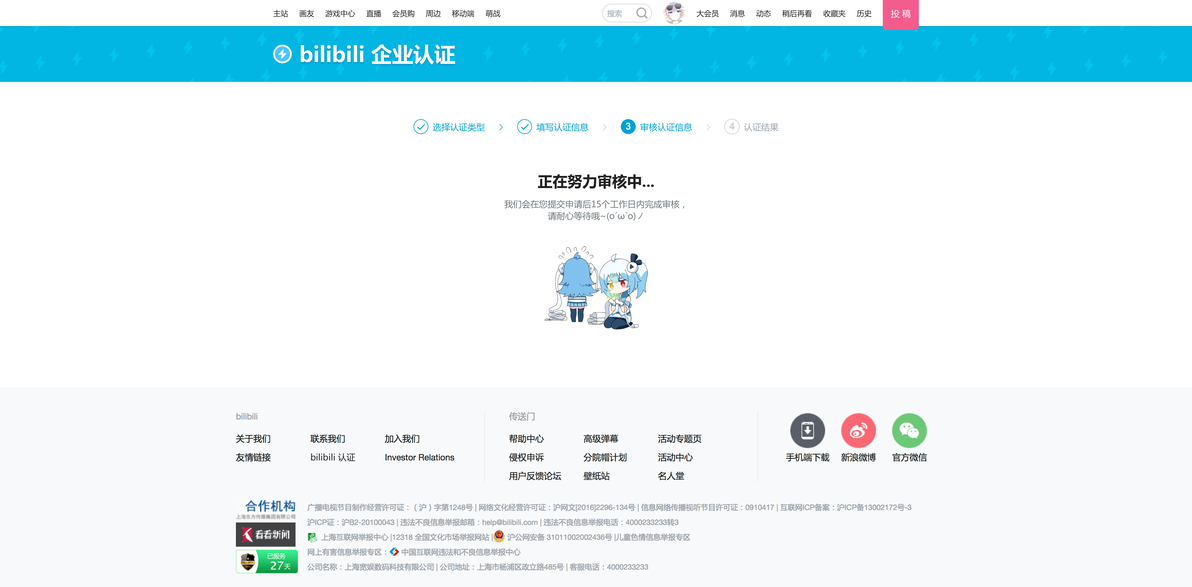The height and width of the screenshot is (587, 1192).
Task: Open the 联系我们 footer link
Action: (x=328, y=439)
